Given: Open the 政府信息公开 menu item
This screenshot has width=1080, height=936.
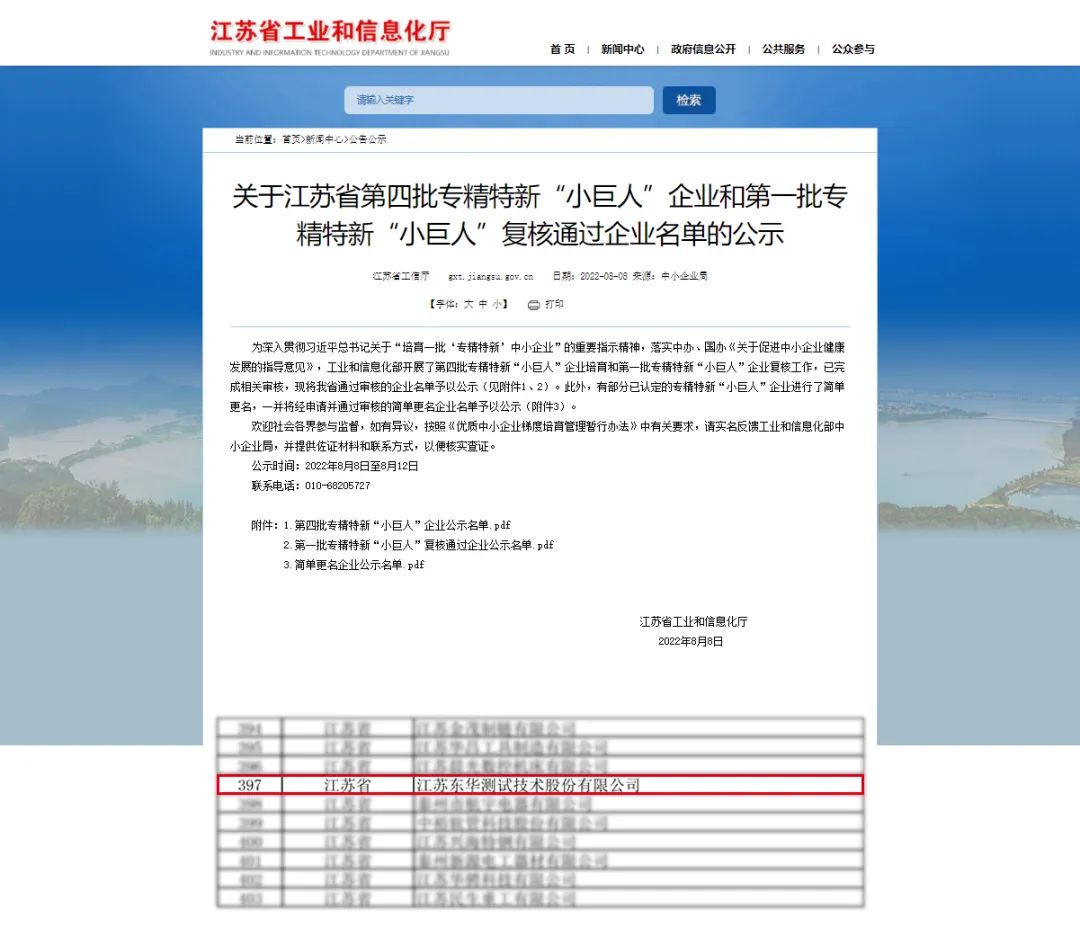Looking at the screenshot, I should point(703,49).
